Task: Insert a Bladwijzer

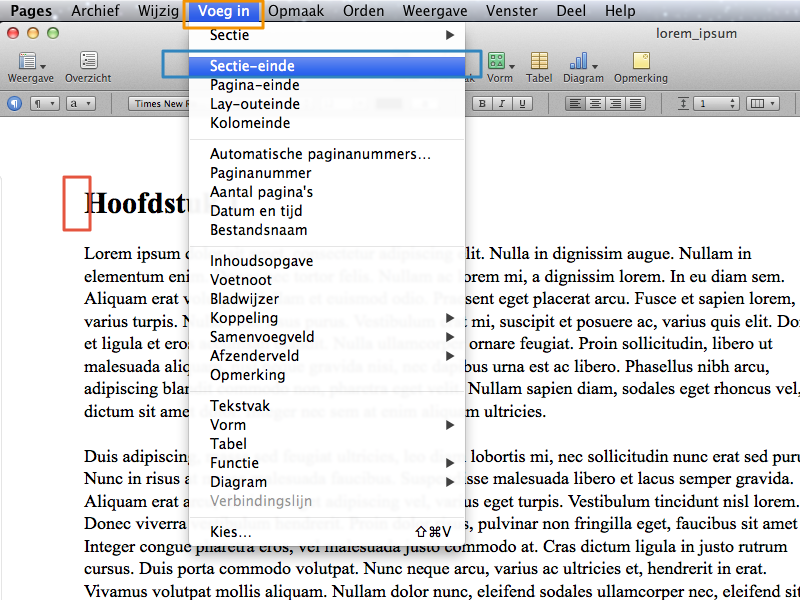Action: 327,298
